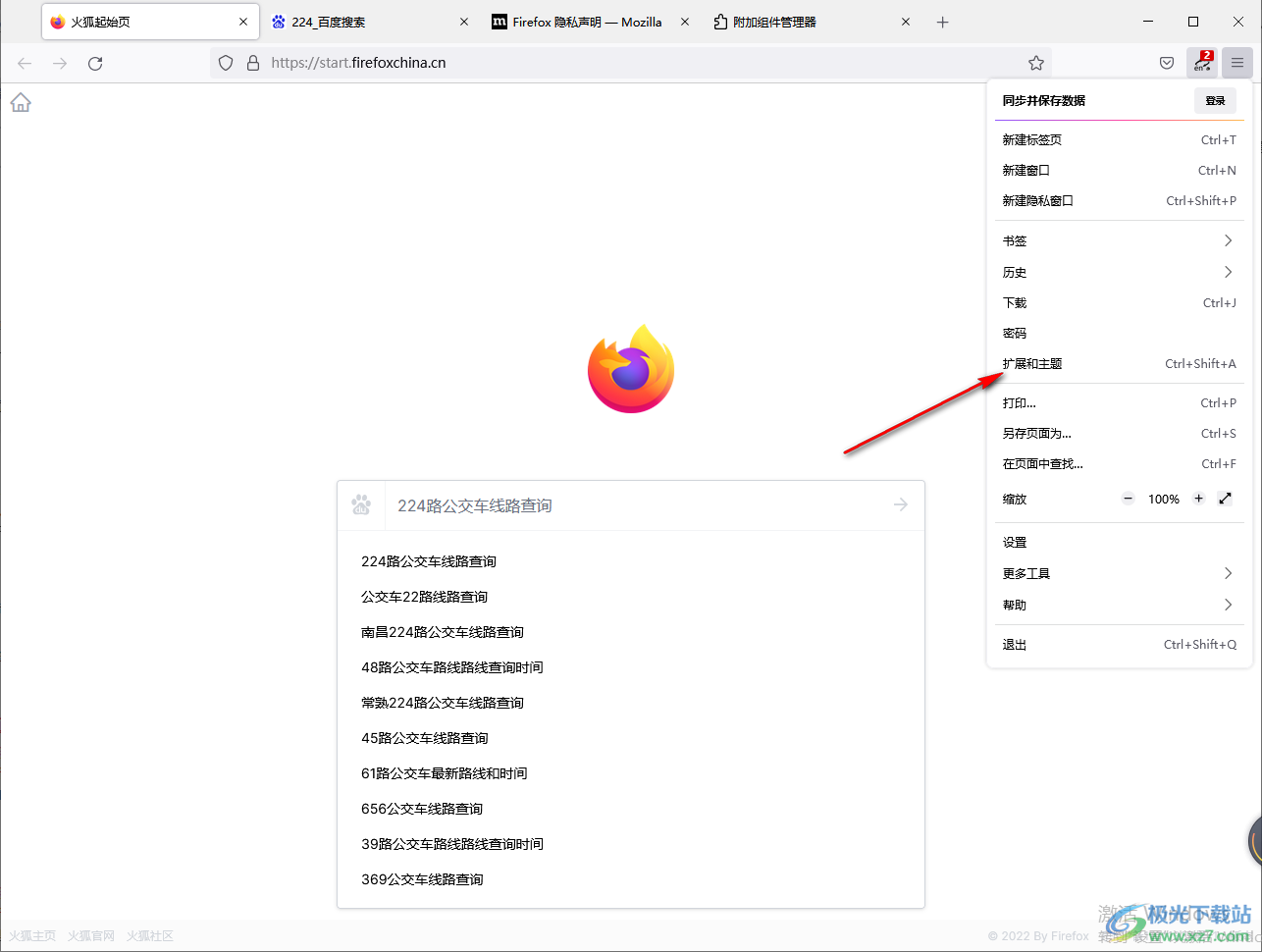Expand the 更多工具 submenu
Image resolution: width=1262 pixels, height=952 pixels.
coord(1119,573)
